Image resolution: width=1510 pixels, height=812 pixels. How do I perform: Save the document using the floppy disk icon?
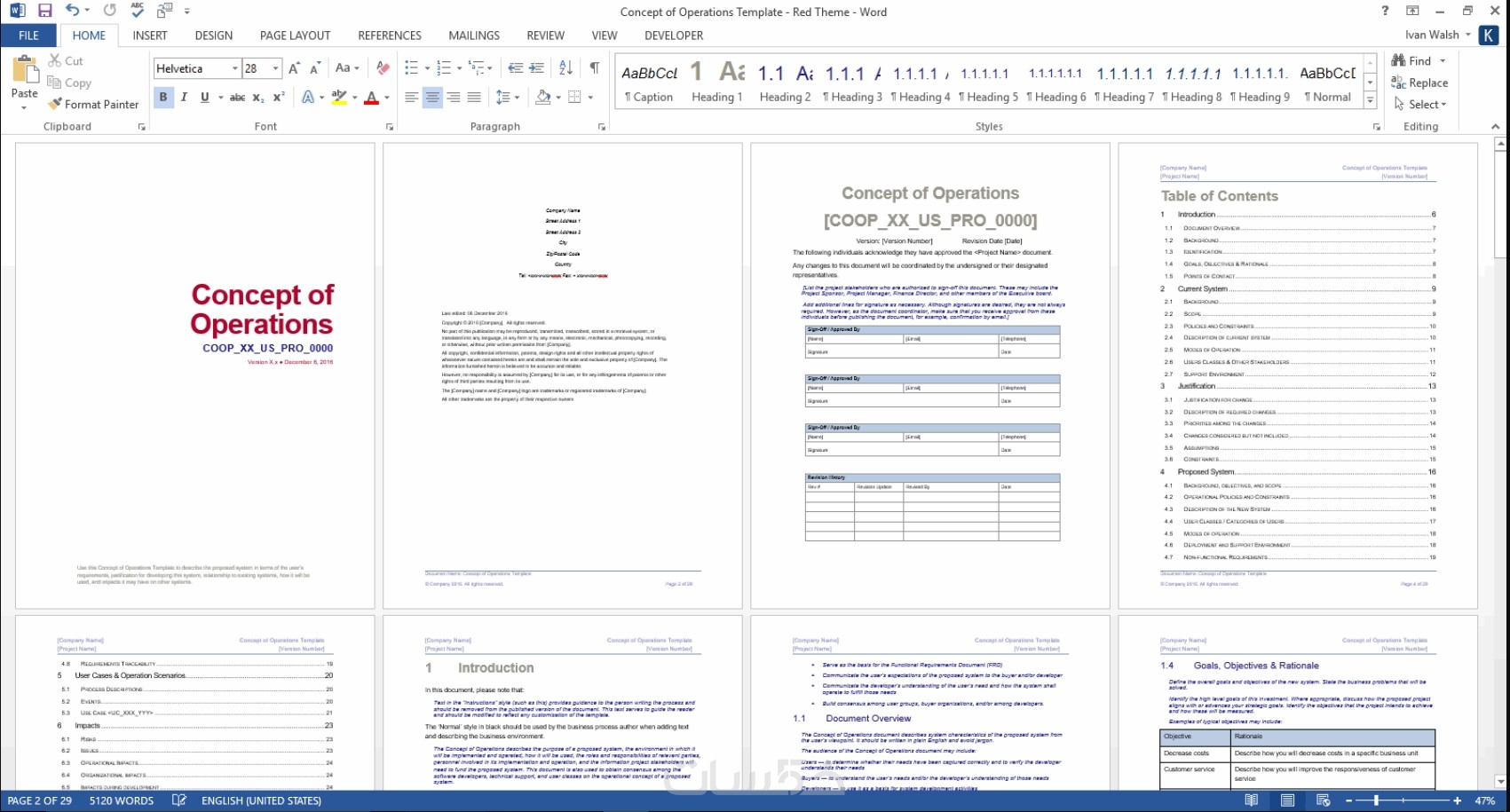[x=44, y=11]
